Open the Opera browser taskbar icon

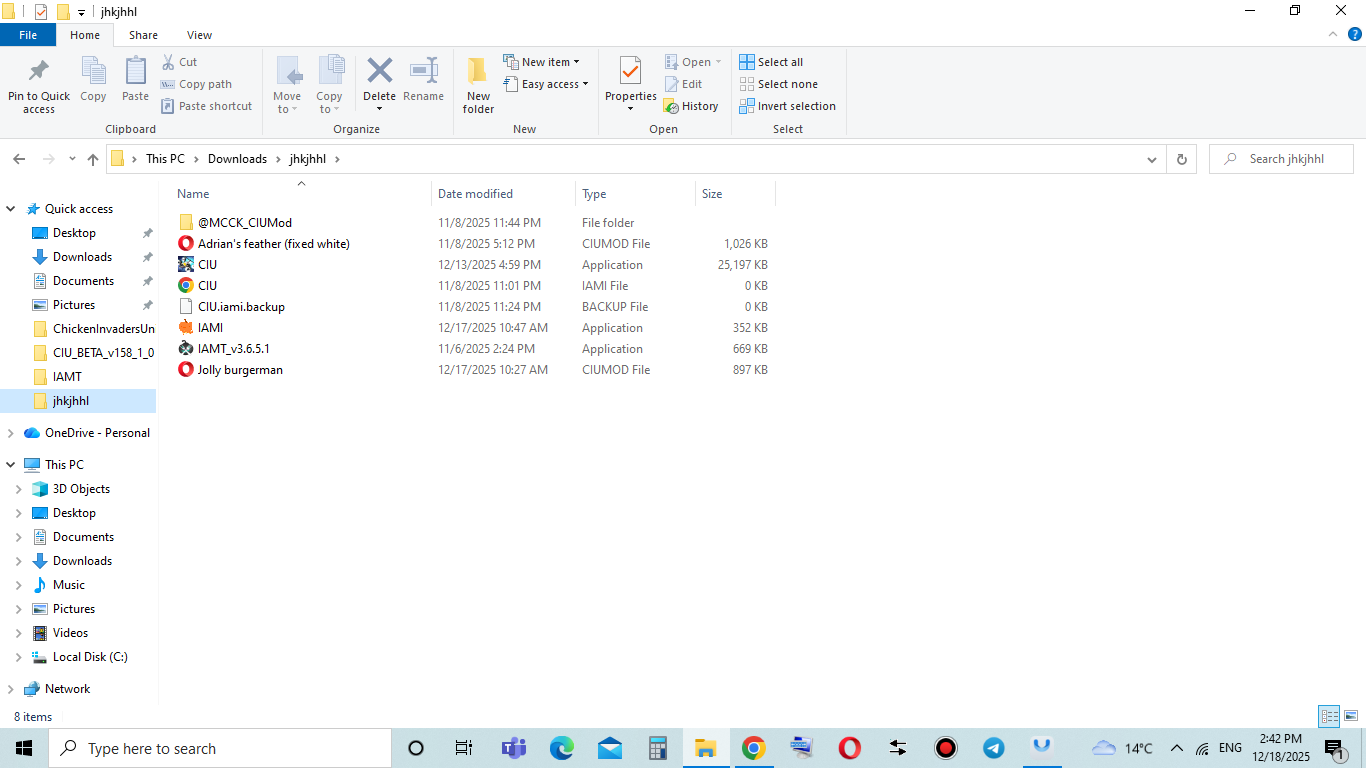(x=849, y=748)
